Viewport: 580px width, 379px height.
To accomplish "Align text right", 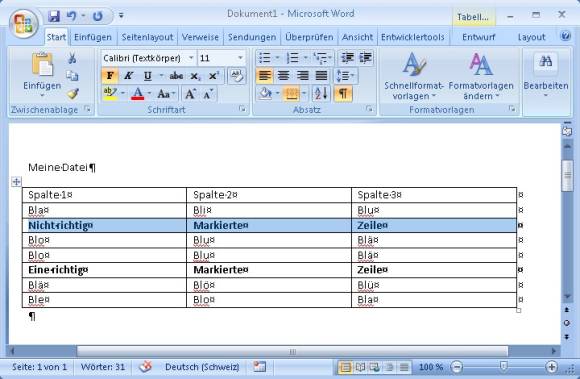I will [303, 75].
